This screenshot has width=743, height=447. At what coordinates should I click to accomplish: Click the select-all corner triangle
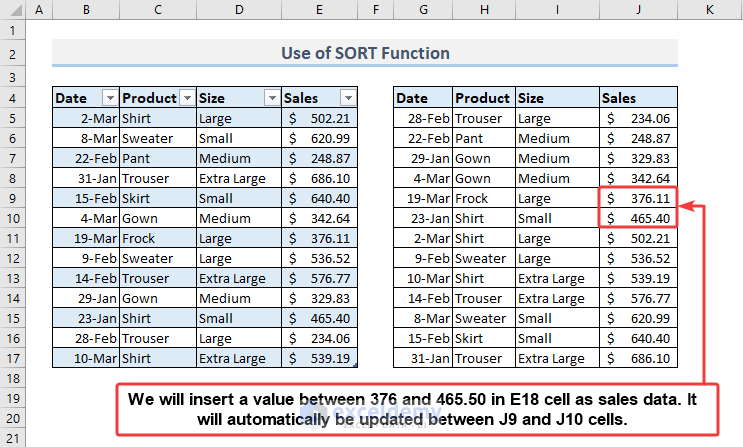click(x=11, y=11)
